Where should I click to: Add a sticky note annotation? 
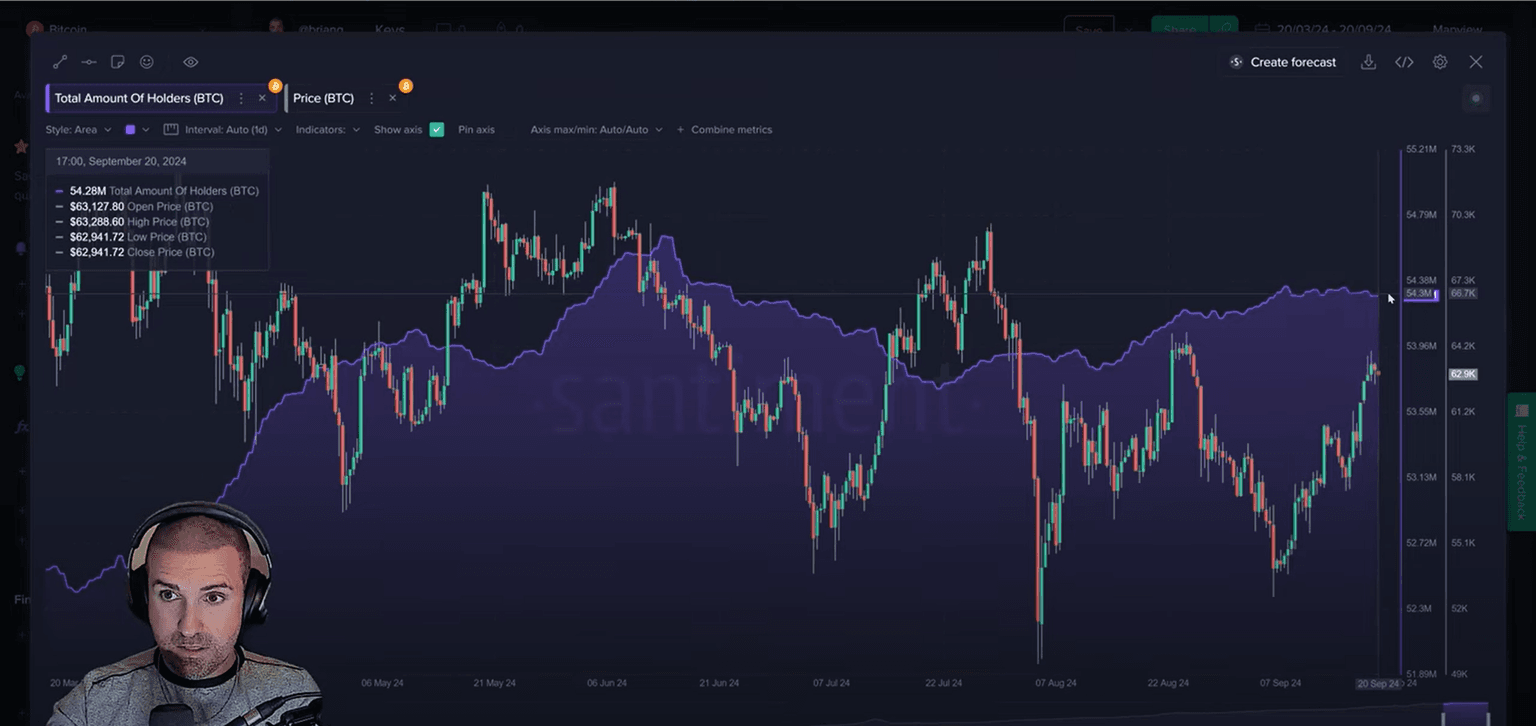point(117,62)
